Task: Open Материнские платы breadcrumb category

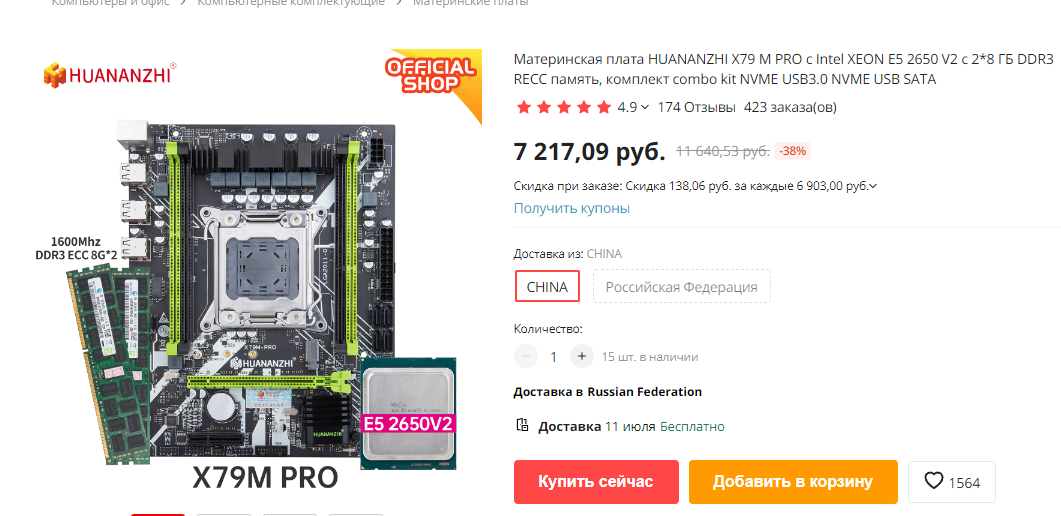Action: tap(471, 3)
